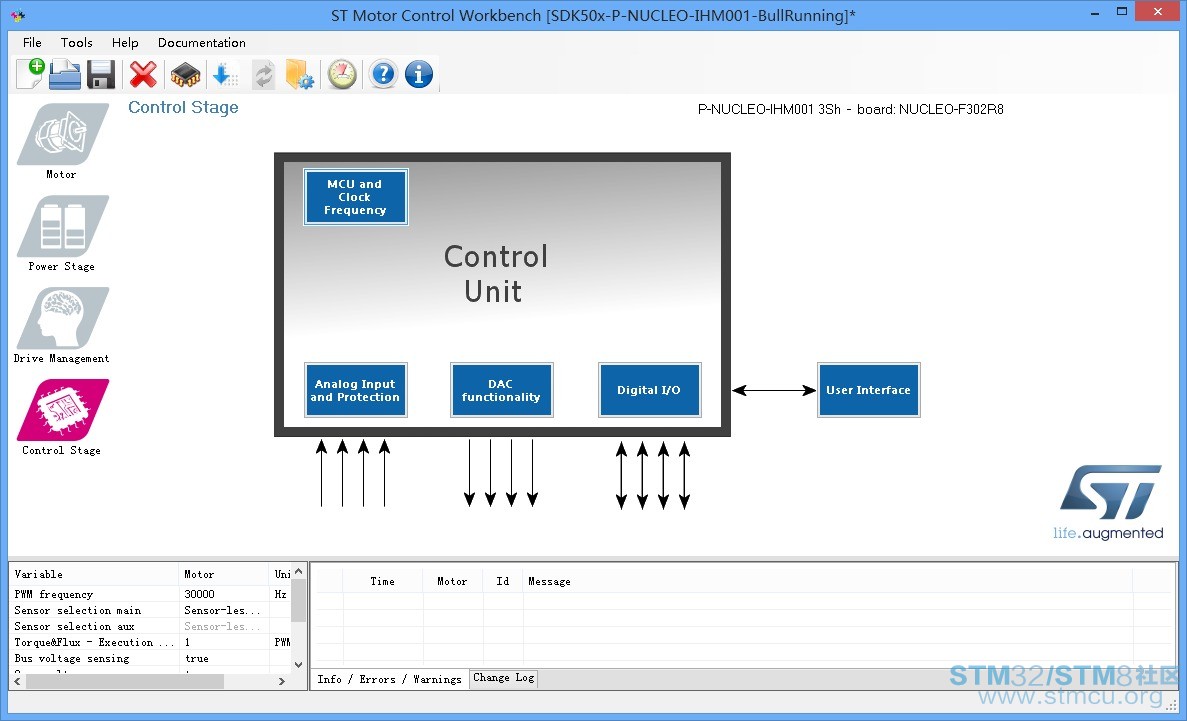This screenshot has height=721, width=1187.
Task: Open the Help menu
Action: [x=125, y=42]
